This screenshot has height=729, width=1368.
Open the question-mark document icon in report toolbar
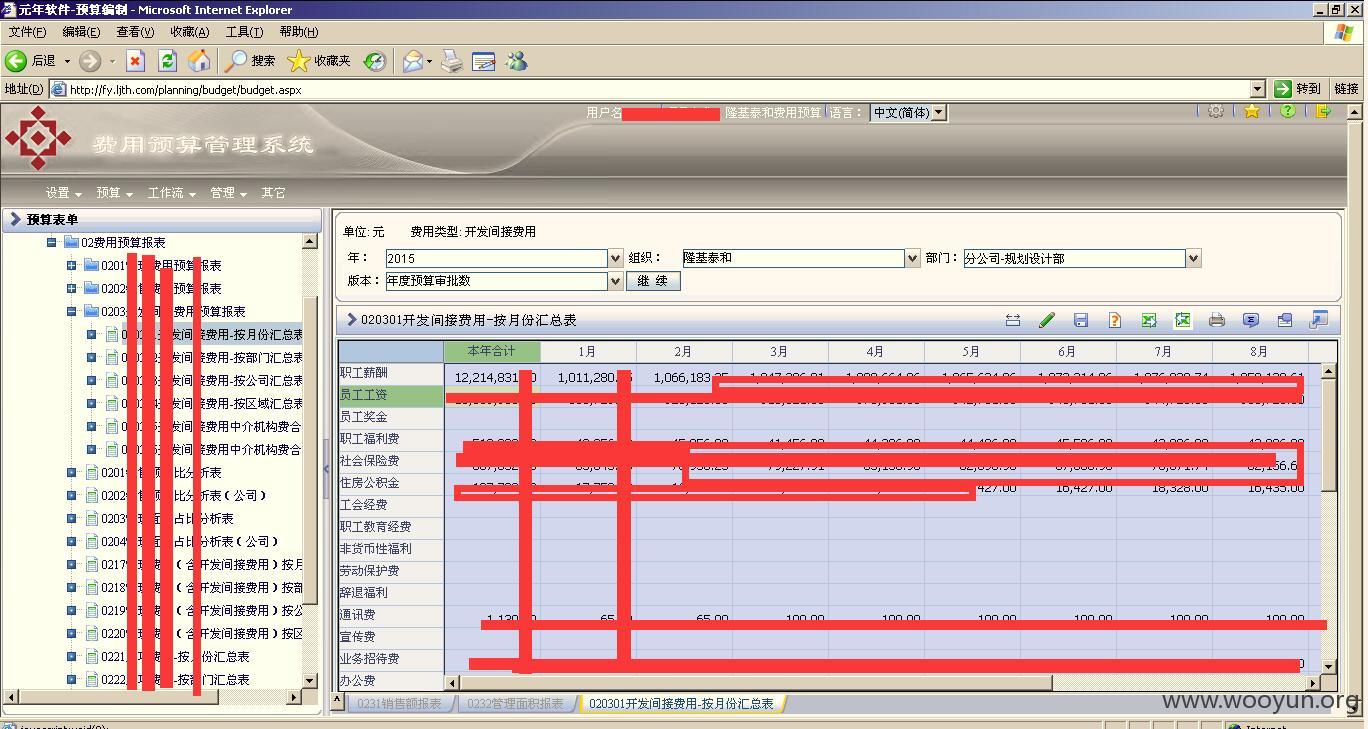click(x=1115, y=320)
